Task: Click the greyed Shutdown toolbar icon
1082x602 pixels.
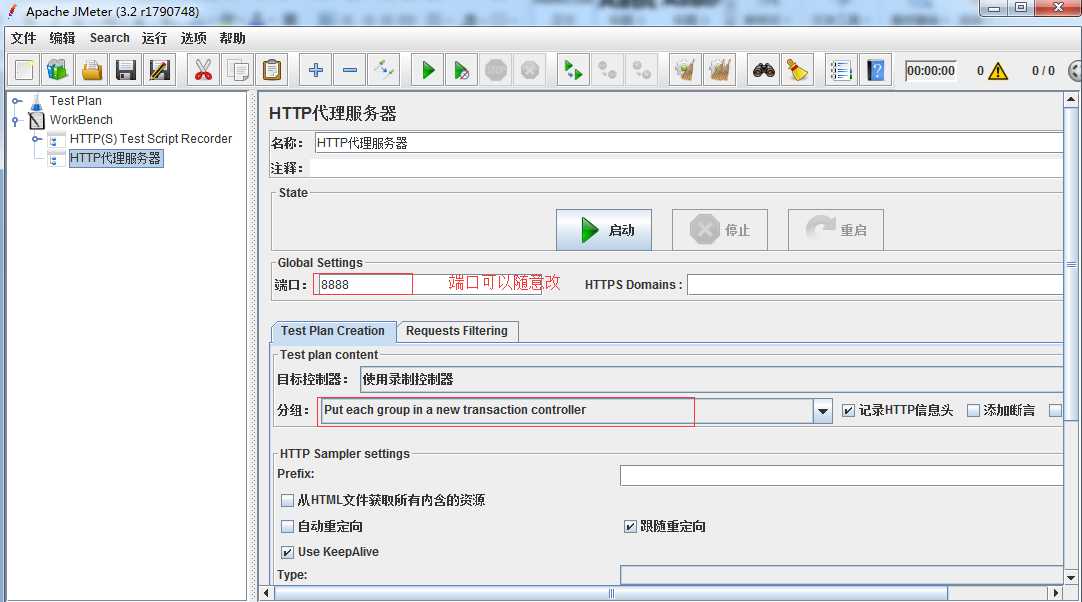Action: 529,70
